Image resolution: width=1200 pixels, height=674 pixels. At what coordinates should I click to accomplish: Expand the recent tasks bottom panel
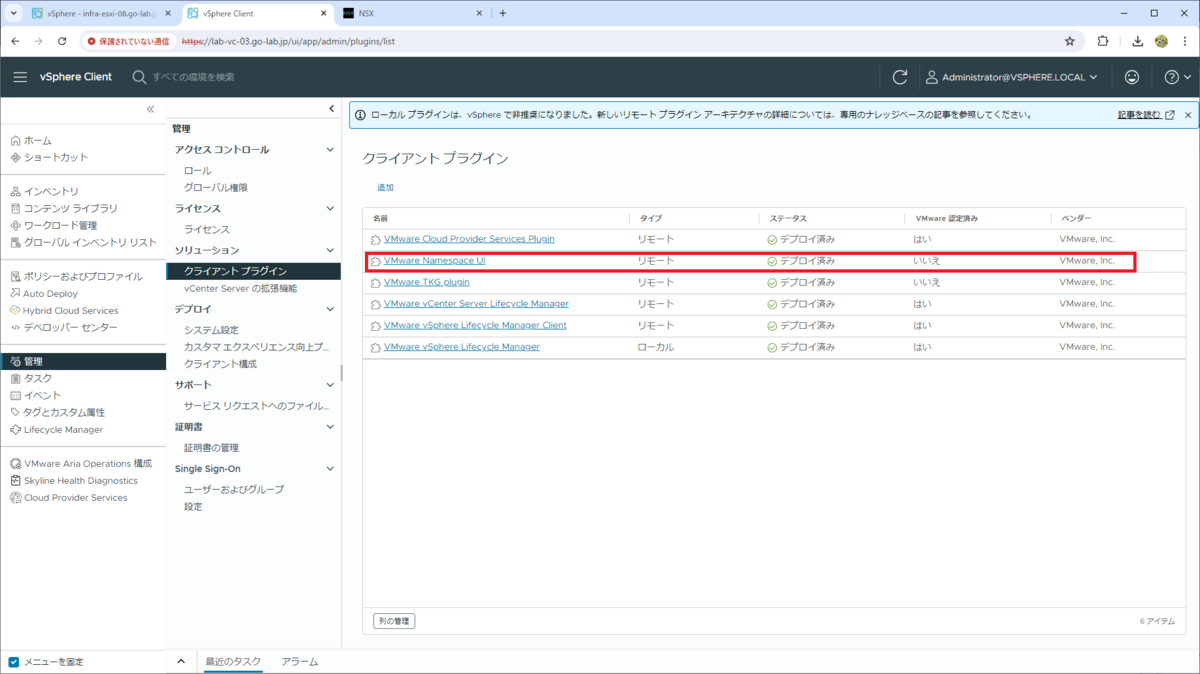point(181,662)
